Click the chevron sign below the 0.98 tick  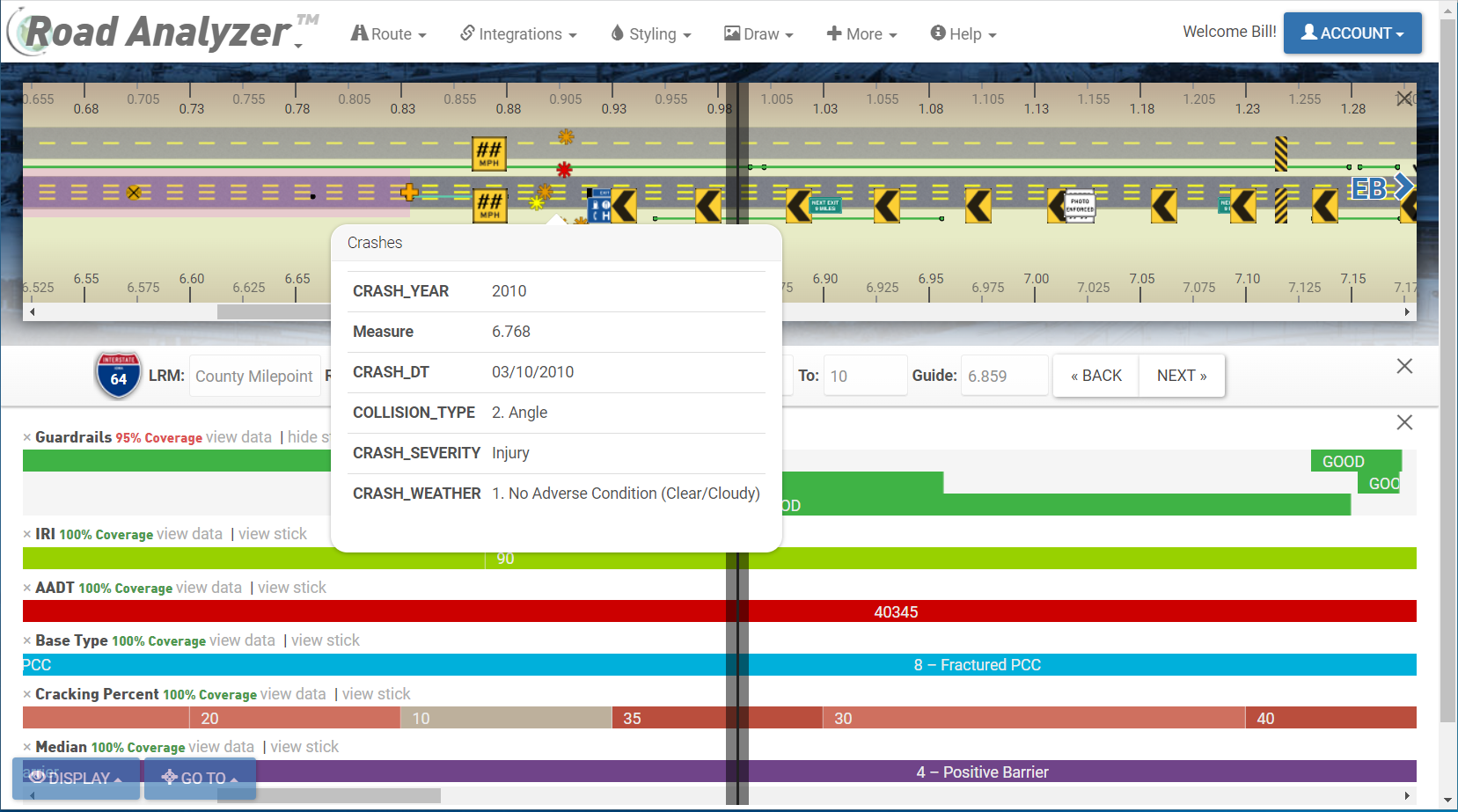pos(708,206)
